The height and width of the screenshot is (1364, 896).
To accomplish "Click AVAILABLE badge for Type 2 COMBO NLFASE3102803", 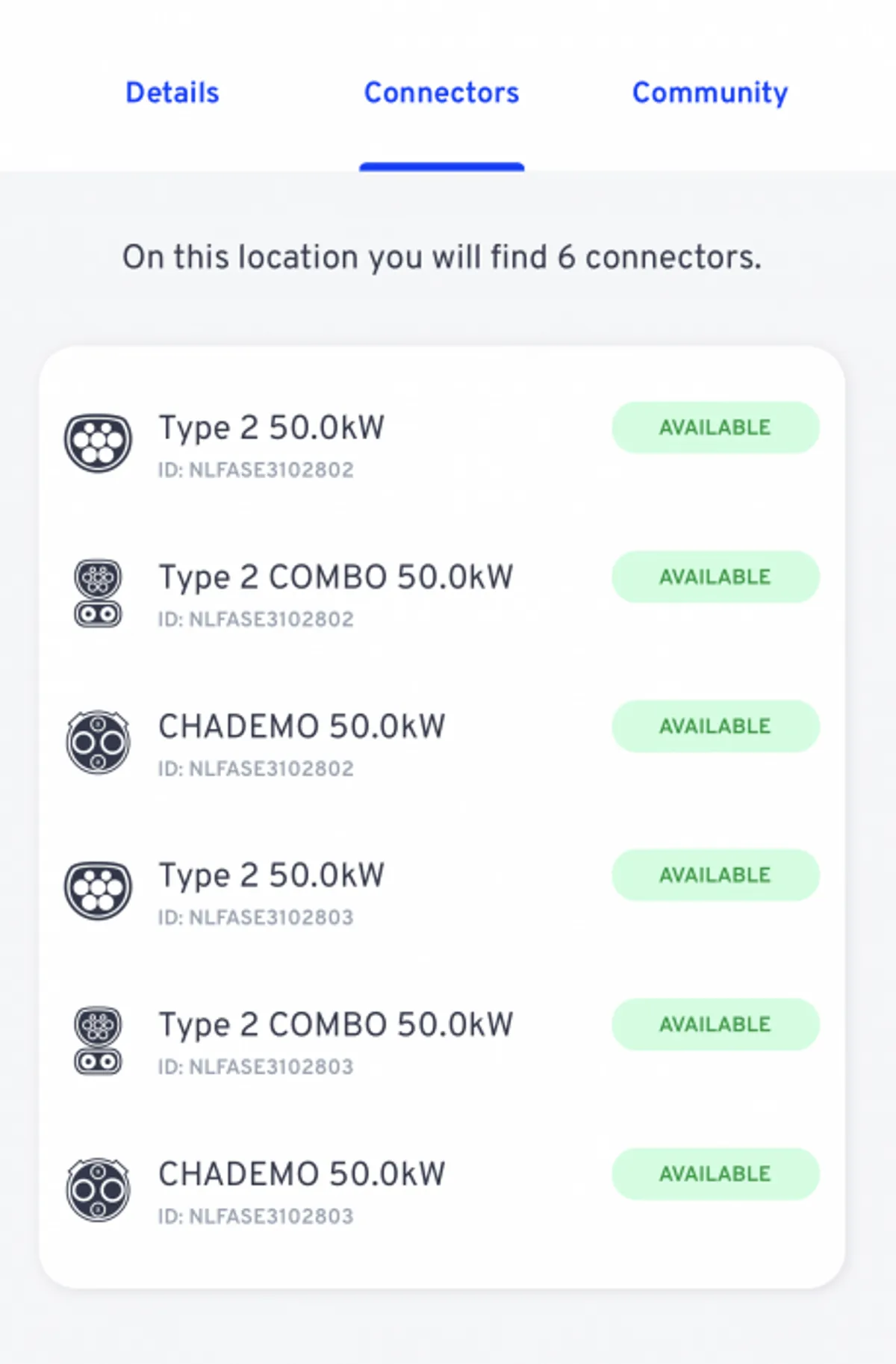I will [715, 1024].
